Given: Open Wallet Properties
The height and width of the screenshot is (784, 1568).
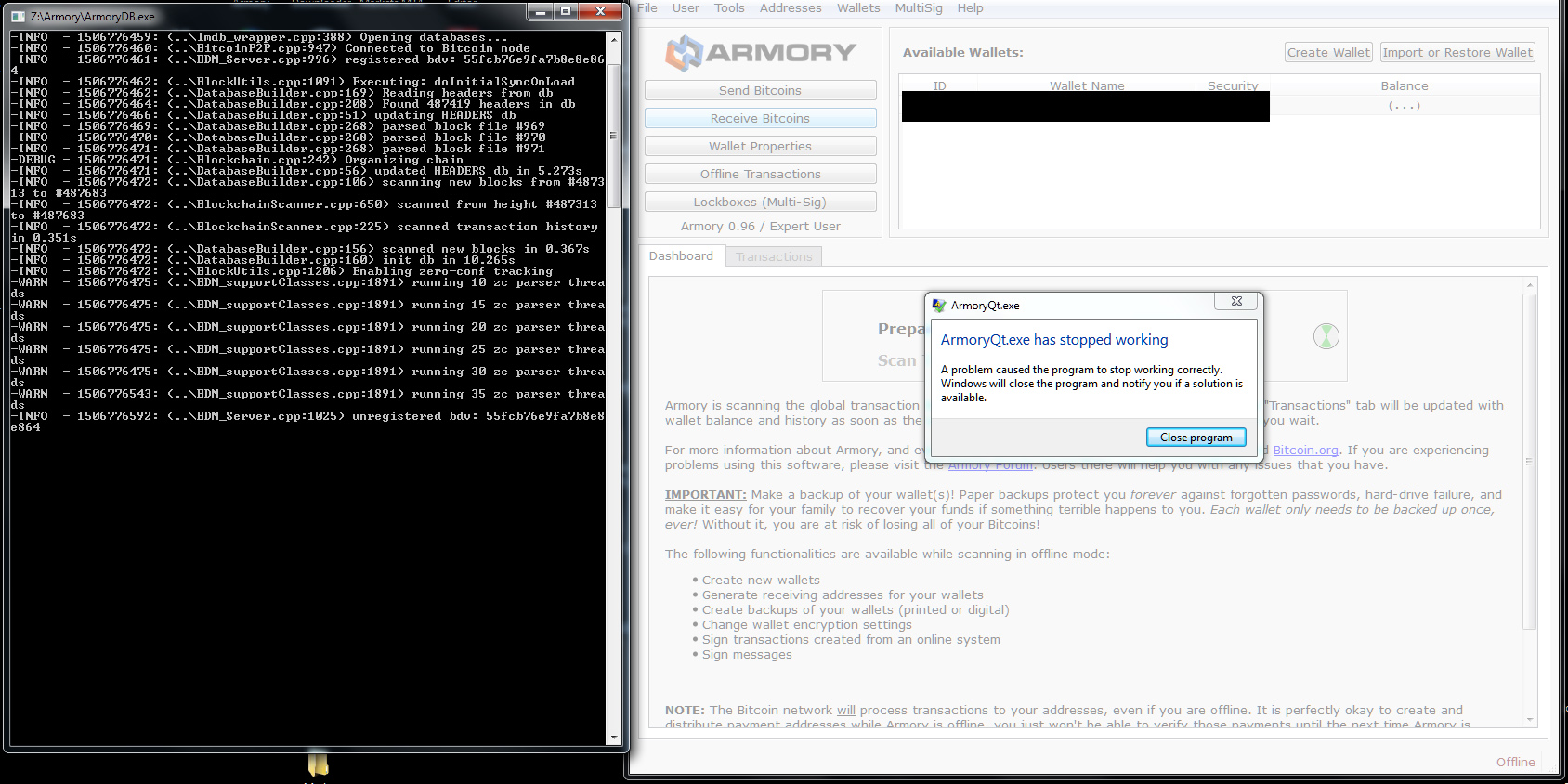Looking at the screenshot, I should click(760, 146).
